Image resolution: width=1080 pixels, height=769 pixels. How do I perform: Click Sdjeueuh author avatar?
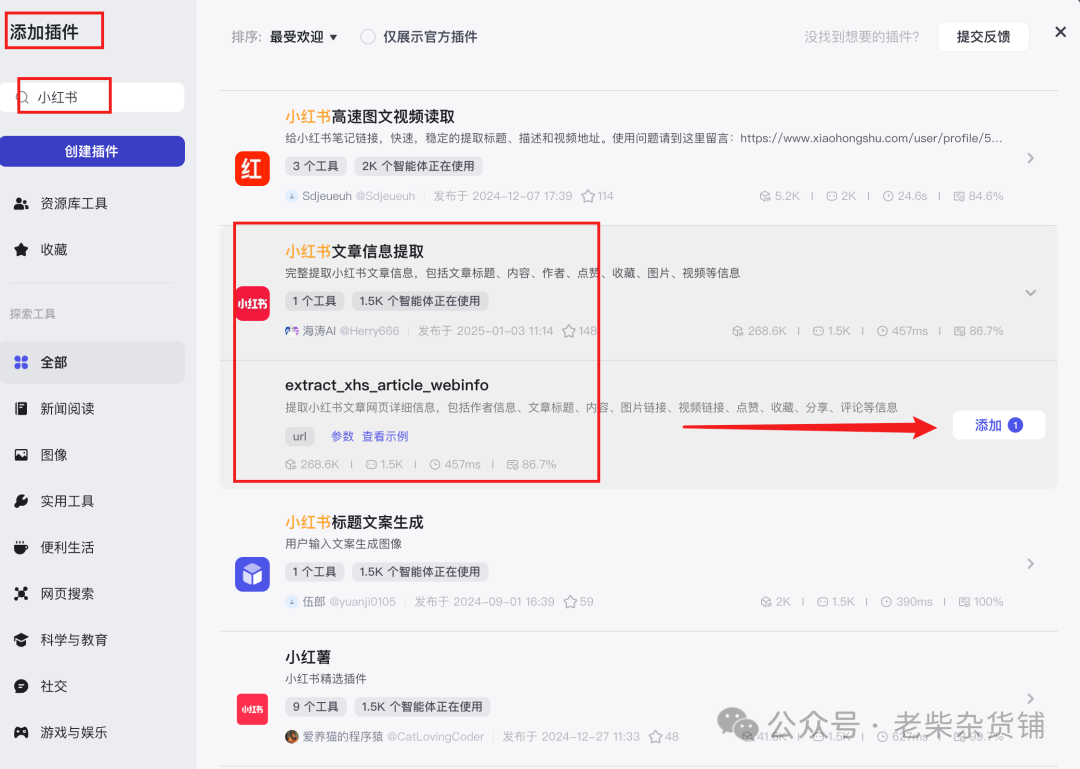[291, 196]
